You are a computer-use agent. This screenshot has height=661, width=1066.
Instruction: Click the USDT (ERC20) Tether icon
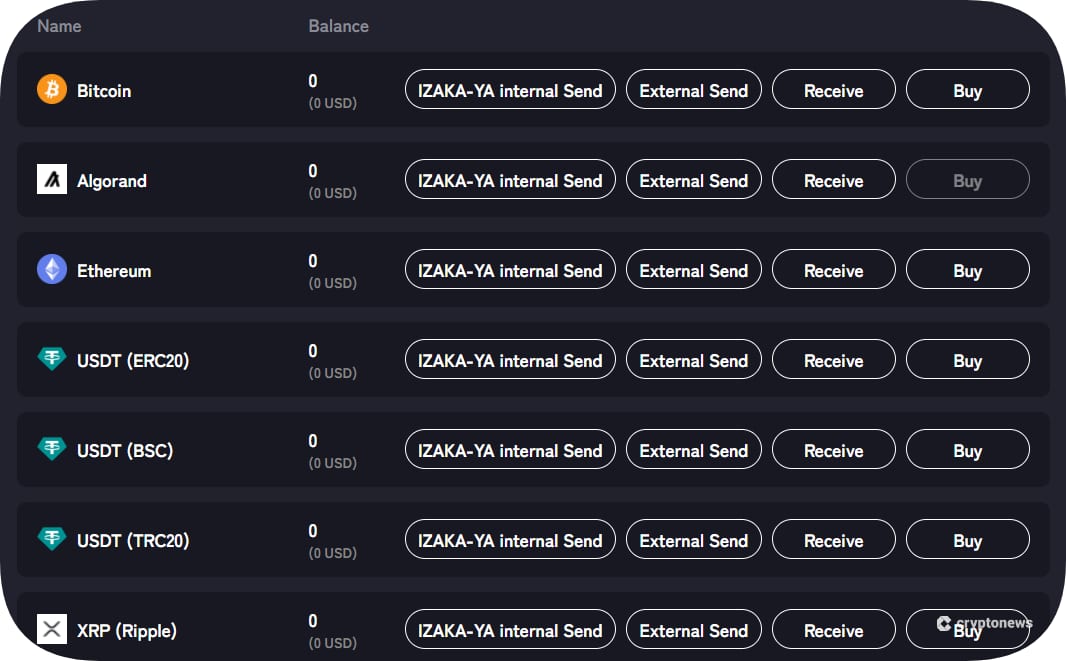point(52,358)
